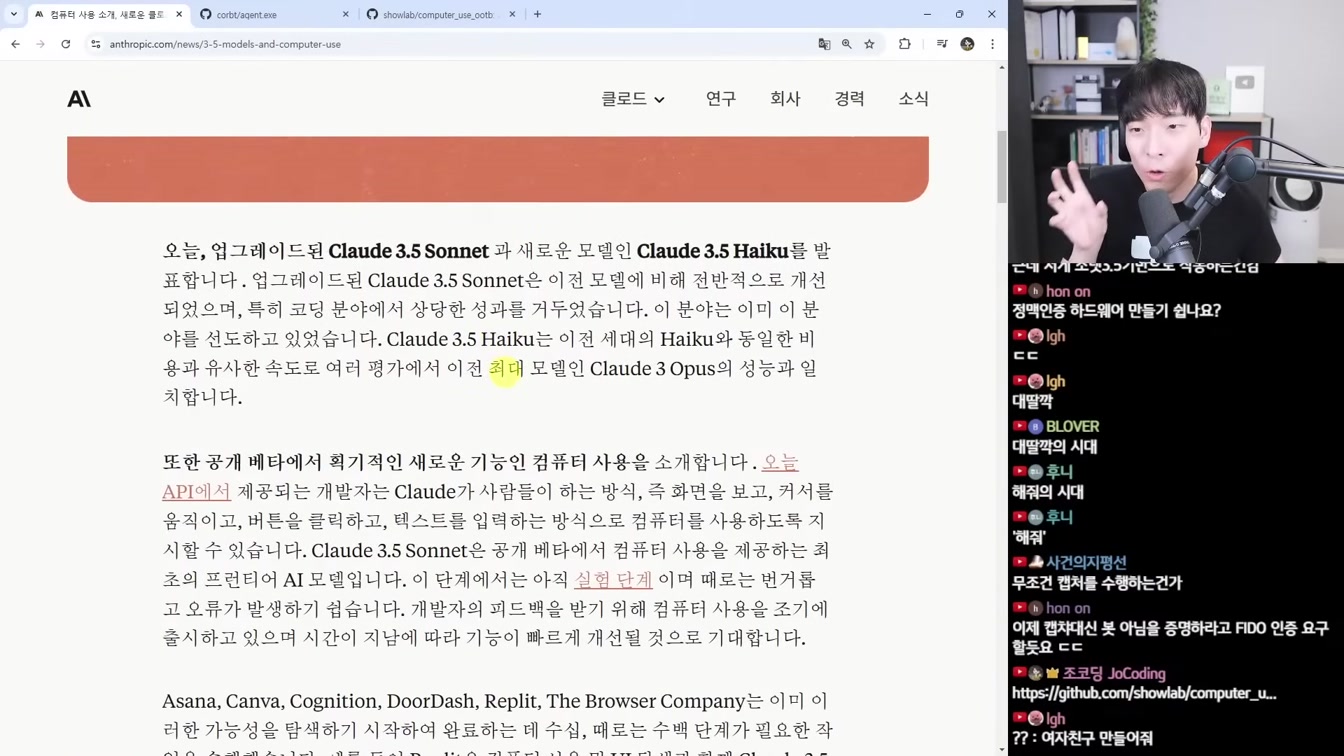Click chat message 무조건 캡처를 수행하는건가
Viewport: 1344px width, 756px height.
(1096, 582)
